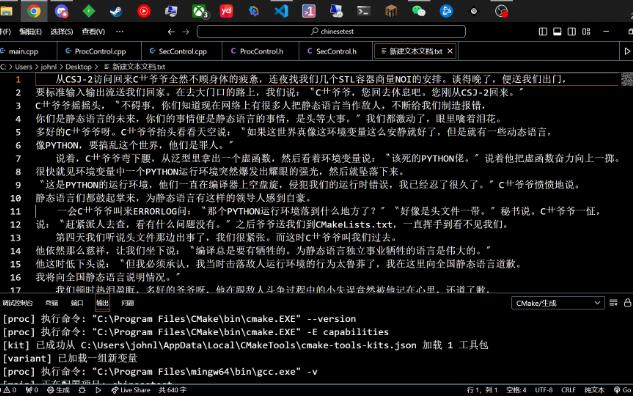This screenshot has height=396, width=633.
Task: Open the CMake/生成 output channel dropdown
Action: pos(558,303)
